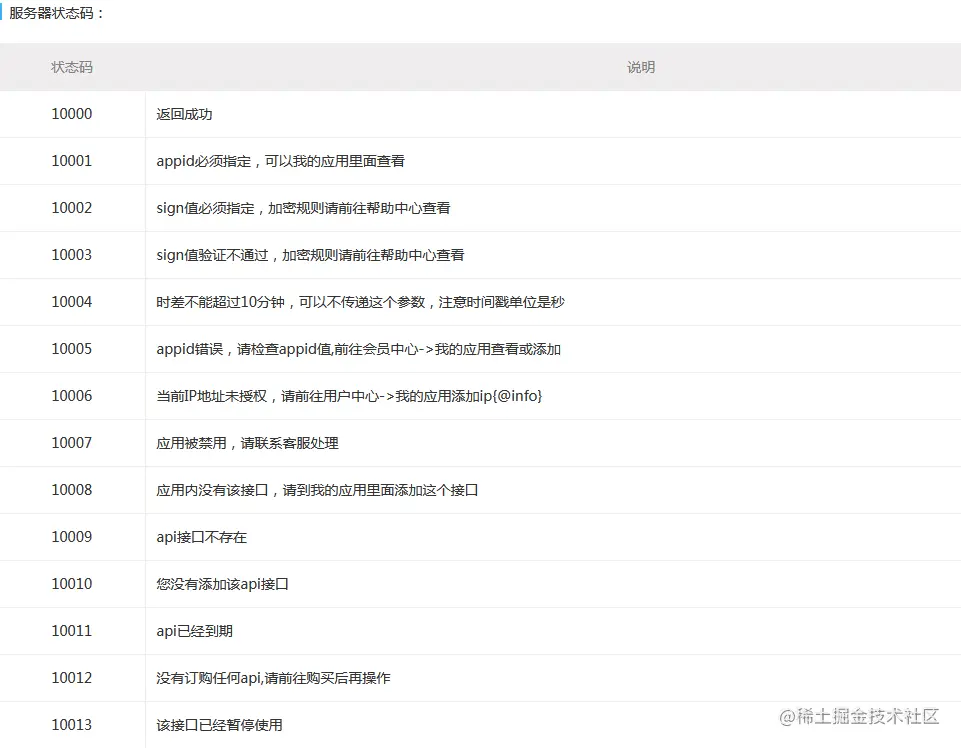
Task: Select status code 10003 cell
Action: [x=72, y=255]
